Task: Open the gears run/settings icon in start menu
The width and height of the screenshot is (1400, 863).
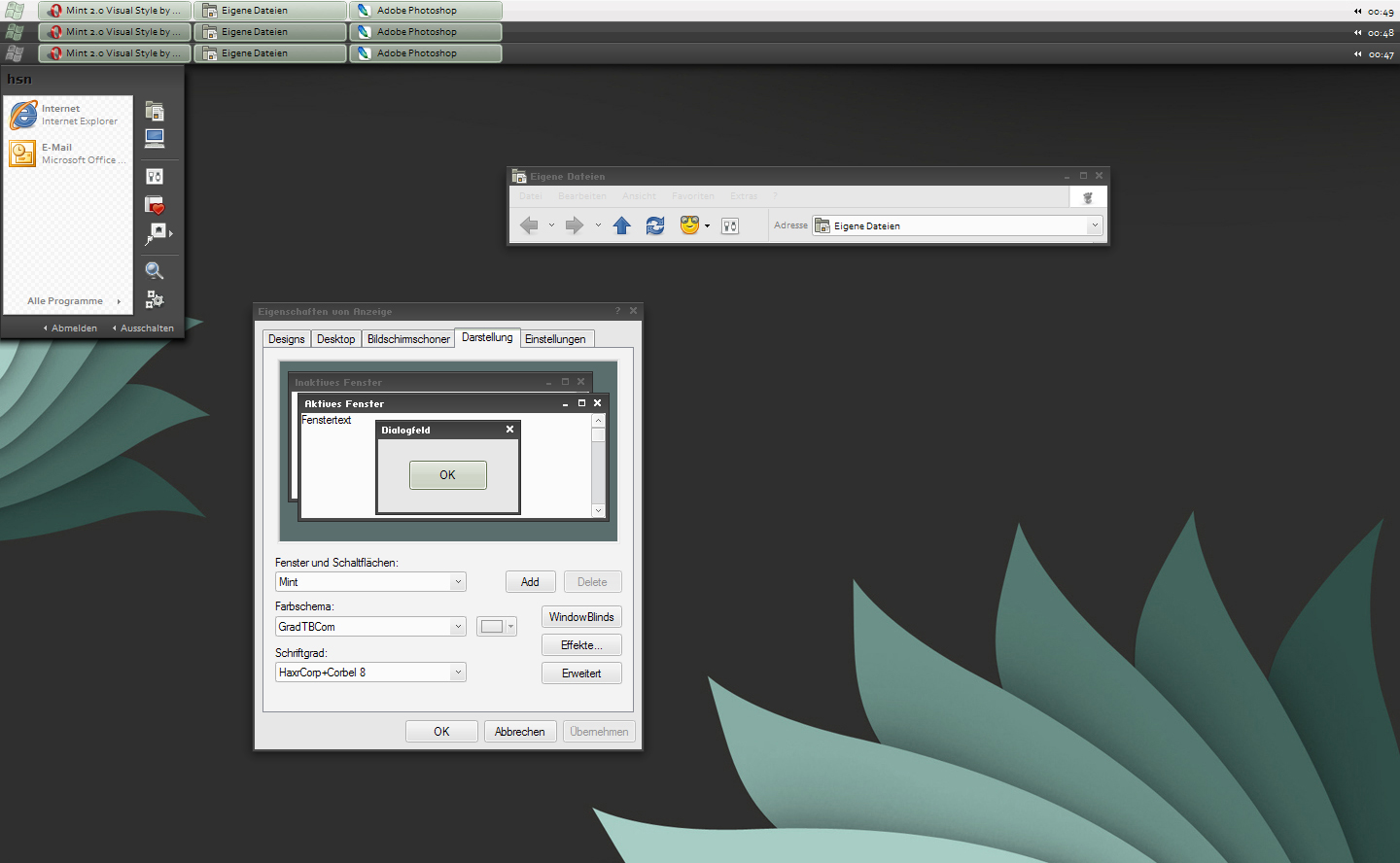Action: click(155, 299)
